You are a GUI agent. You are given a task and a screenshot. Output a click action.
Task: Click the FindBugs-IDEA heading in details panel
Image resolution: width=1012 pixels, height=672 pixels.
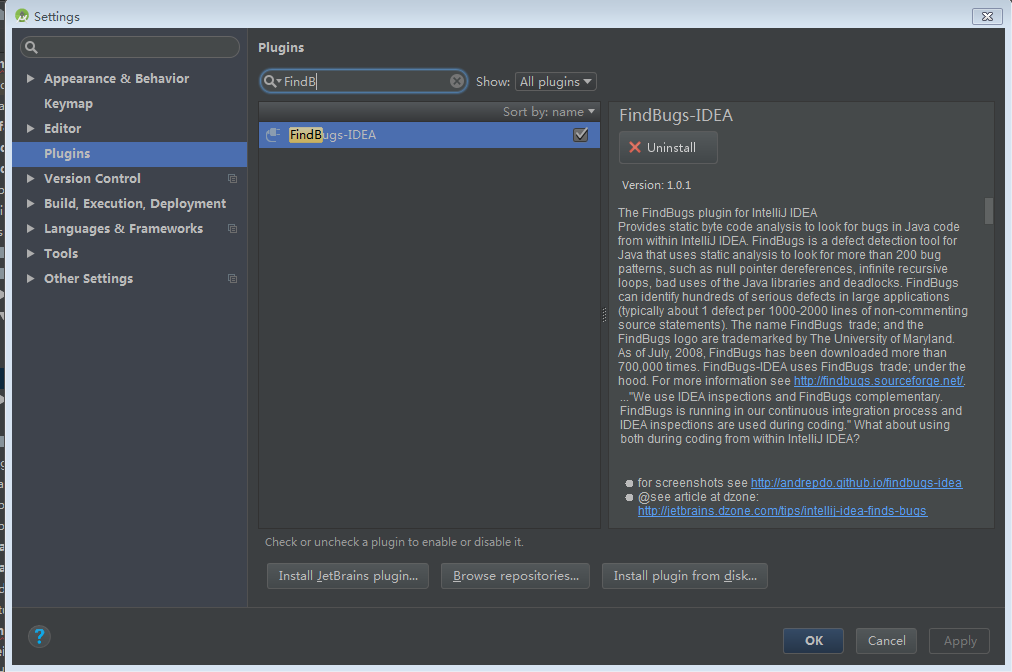[x=676, y=116]
